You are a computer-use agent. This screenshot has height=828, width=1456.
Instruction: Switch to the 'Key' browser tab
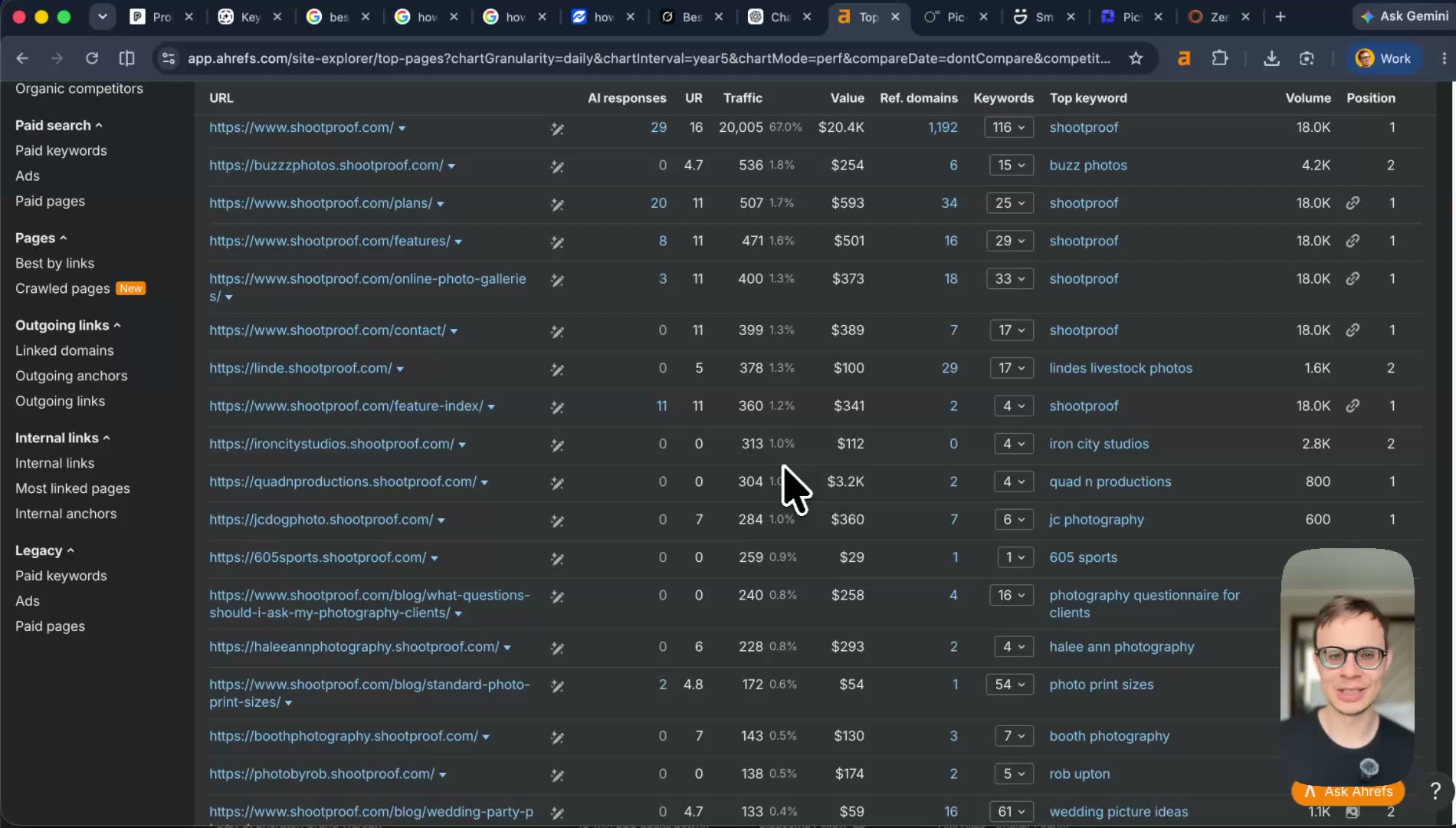(249, 17)
